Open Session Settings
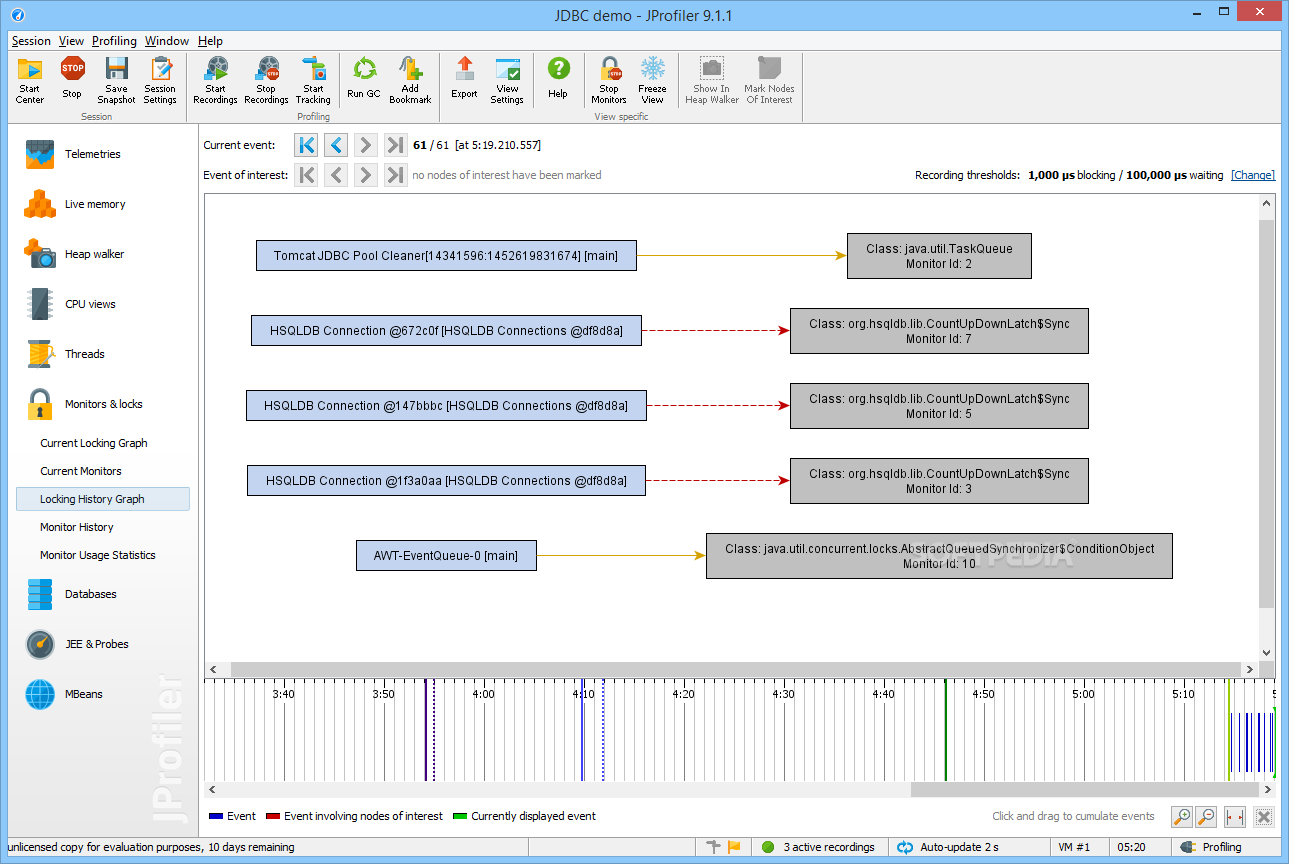This screenshot has height=864, width=1289. pos(160,80)
